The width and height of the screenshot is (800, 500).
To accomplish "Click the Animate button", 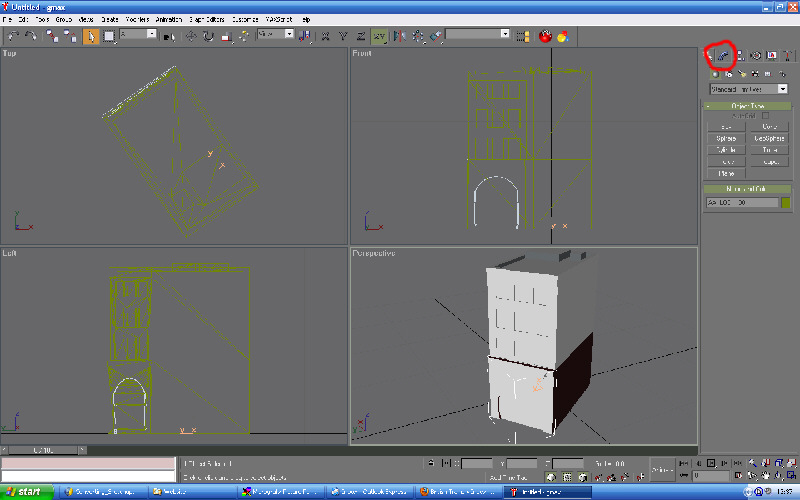I will (x=663, y=469).
